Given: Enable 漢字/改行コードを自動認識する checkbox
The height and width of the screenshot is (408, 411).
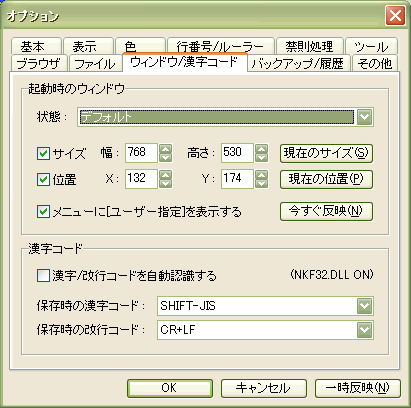Looking at the screenshot, I should 43,276.
